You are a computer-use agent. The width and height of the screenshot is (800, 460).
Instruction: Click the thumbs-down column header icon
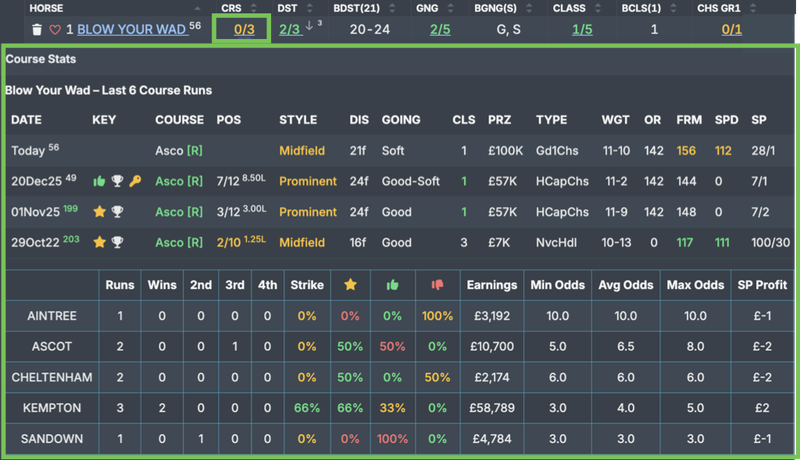[436, 285]
